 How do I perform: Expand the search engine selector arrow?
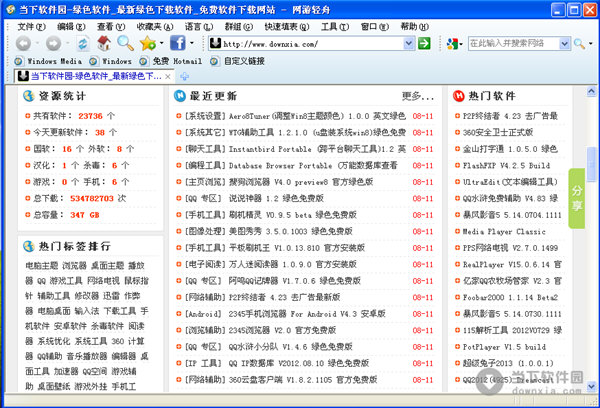coord(461,44)
